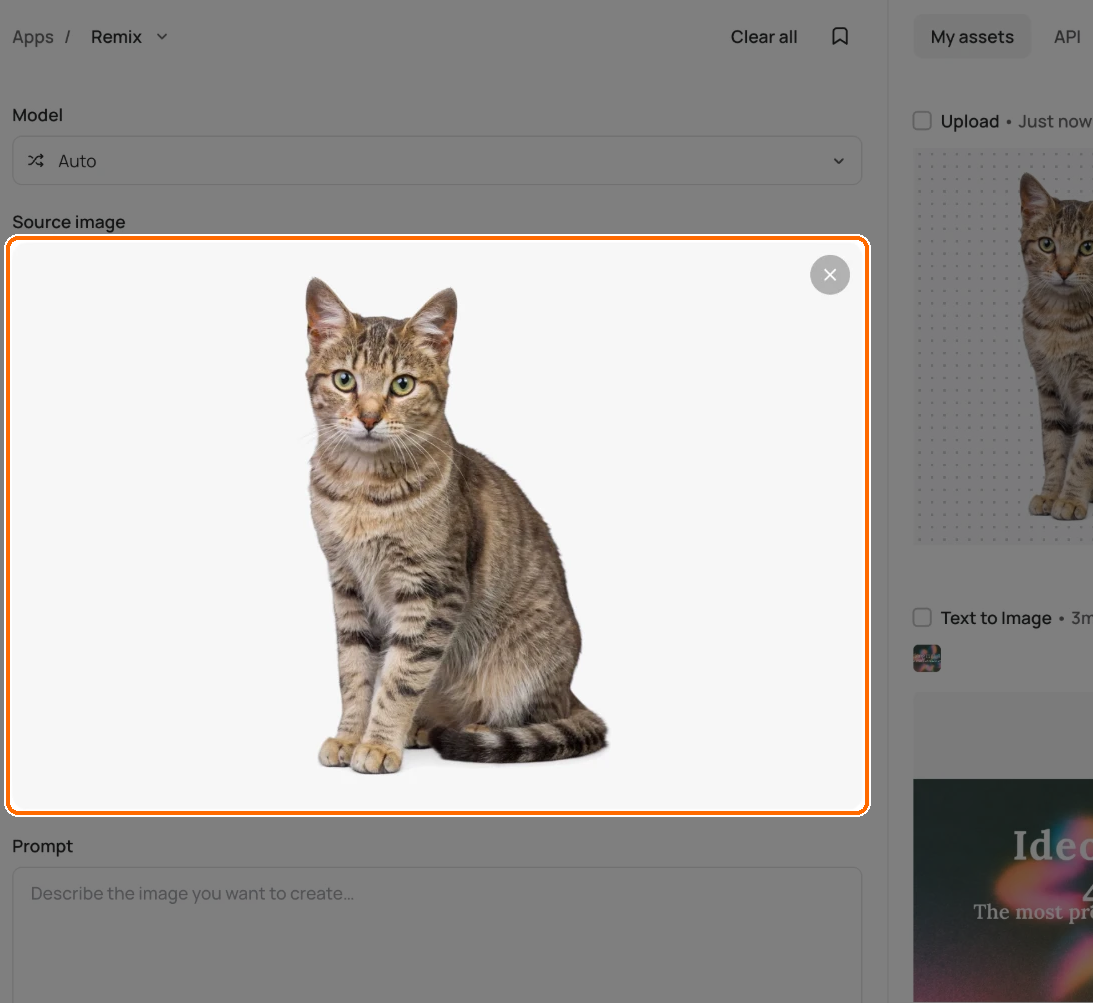
Task: Click the Prompt label
Action: pyautogui.click(x=43, y=846)
